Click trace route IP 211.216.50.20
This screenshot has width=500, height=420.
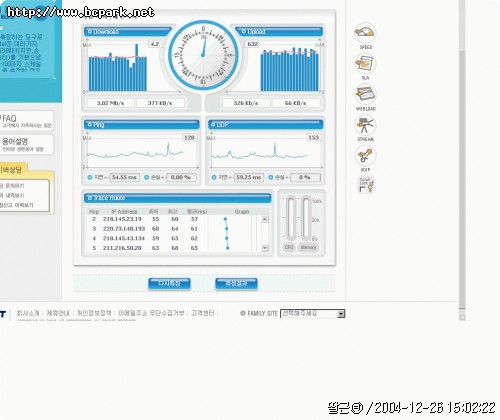tap(122, 248)
